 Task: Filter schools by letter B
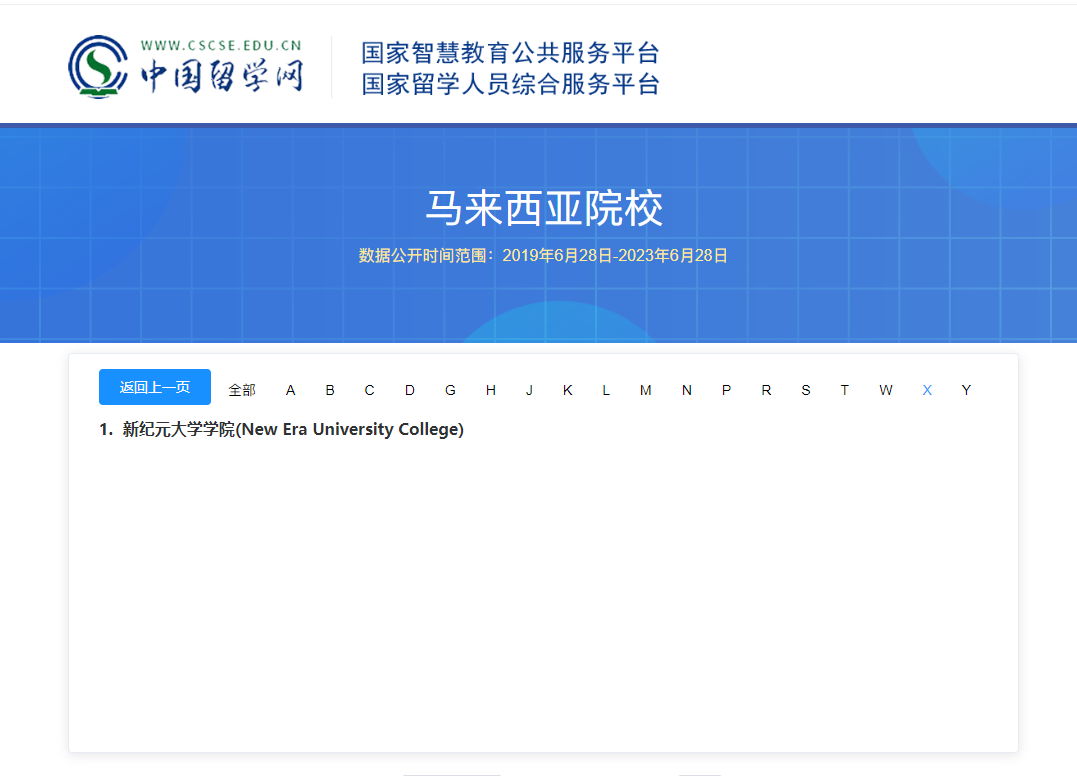tap(330, 390)
